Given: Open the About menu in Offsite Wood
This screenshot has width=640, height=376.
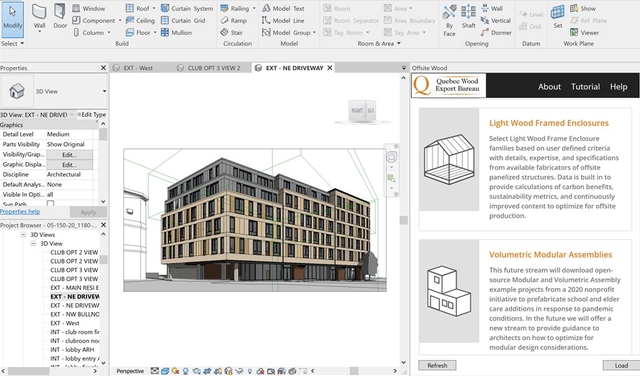Looking at the screenshot, I should click(549, 87).
